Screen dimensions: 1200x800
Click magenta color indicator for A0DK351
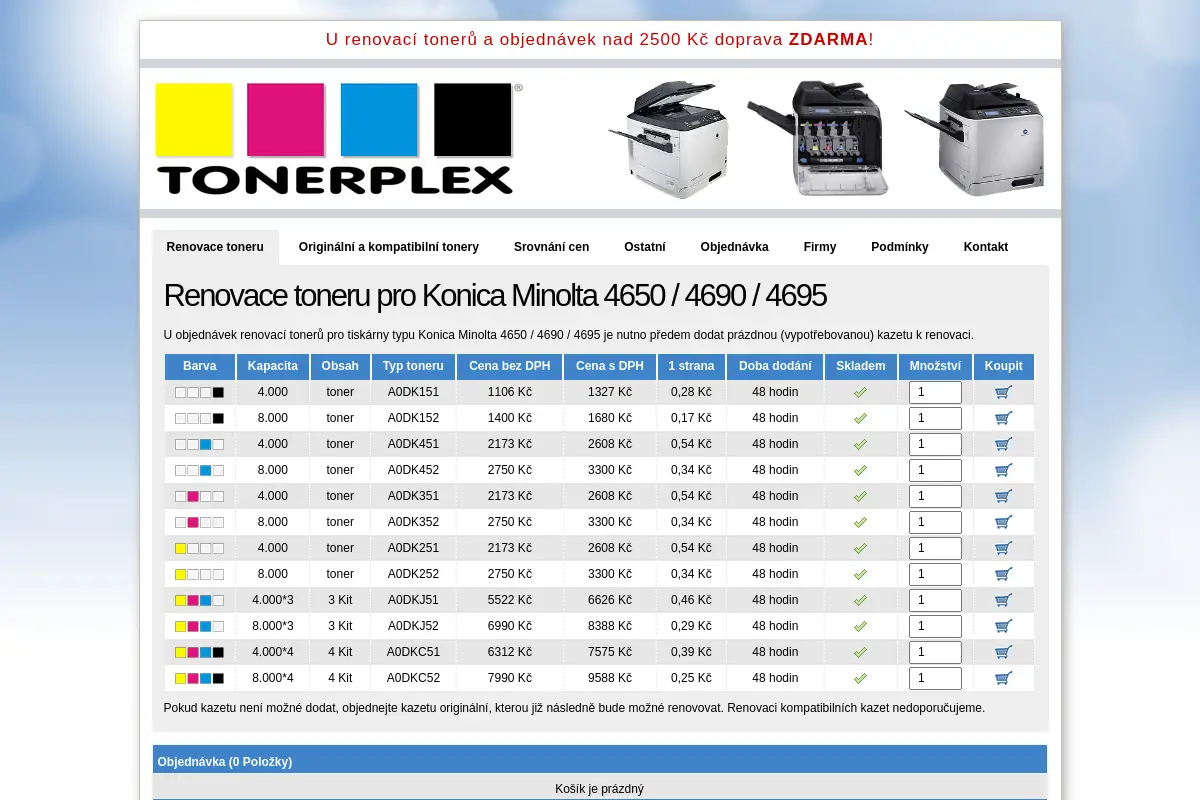193,496
